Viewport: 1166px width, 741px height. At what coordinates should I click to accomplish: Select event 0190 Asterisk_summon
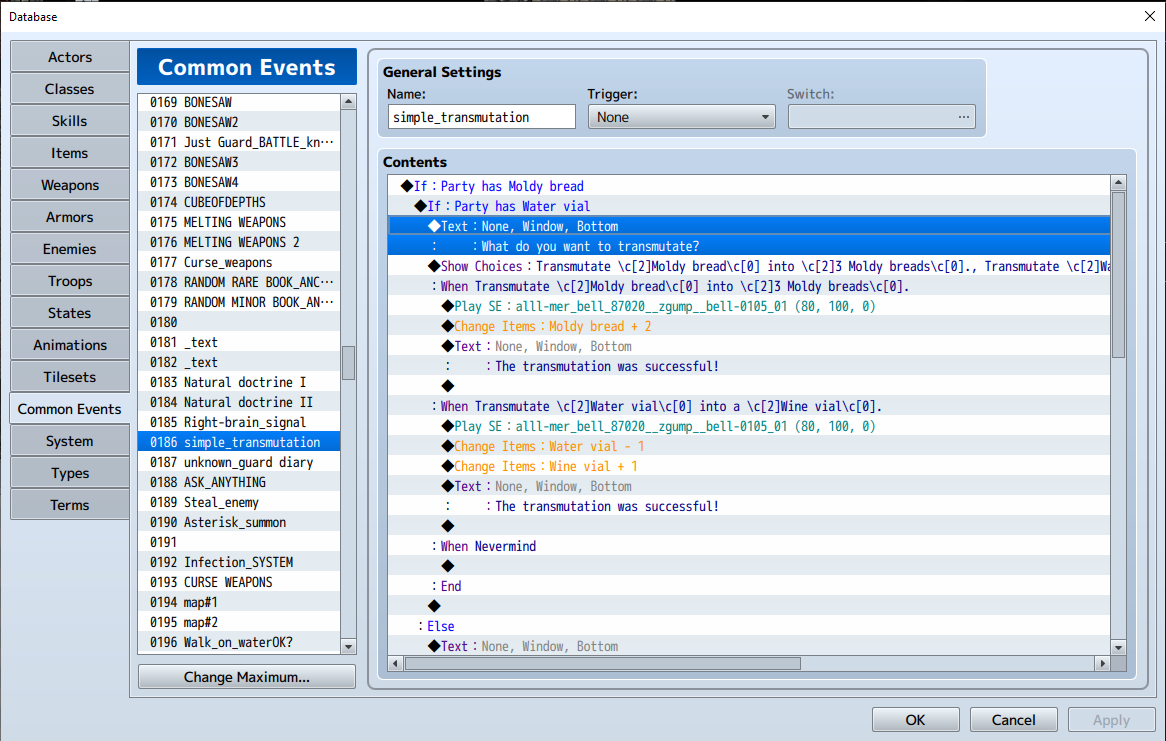(x=239, y=522)
